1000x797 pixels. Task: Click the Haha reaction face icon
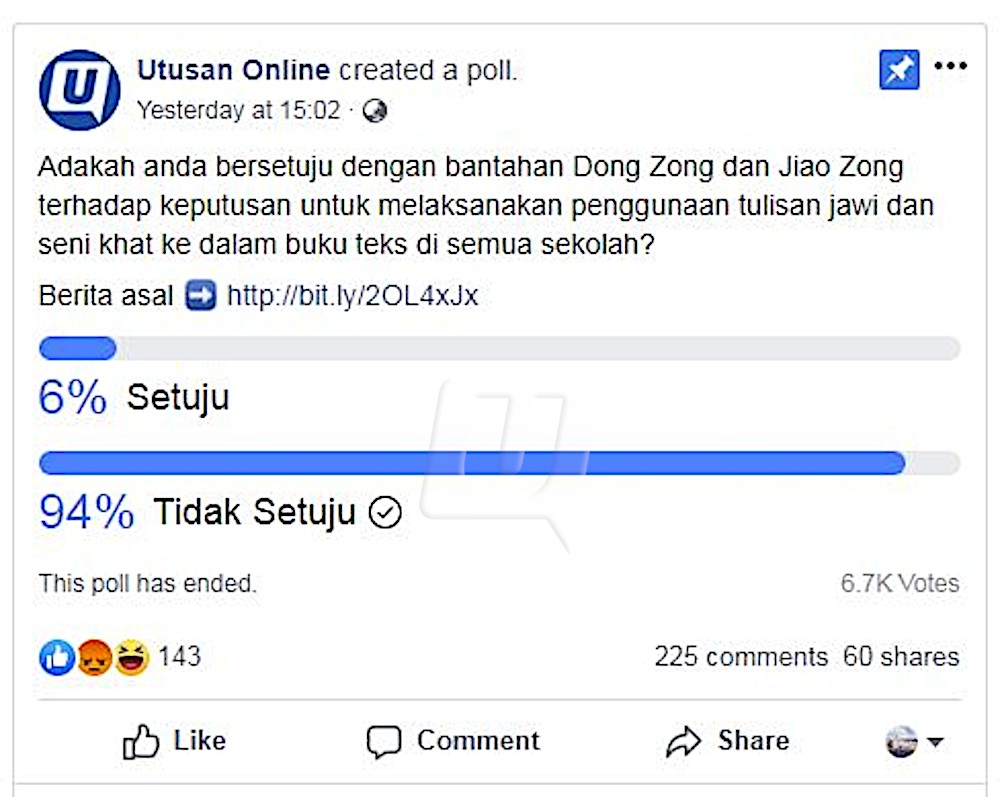(131, 657)
